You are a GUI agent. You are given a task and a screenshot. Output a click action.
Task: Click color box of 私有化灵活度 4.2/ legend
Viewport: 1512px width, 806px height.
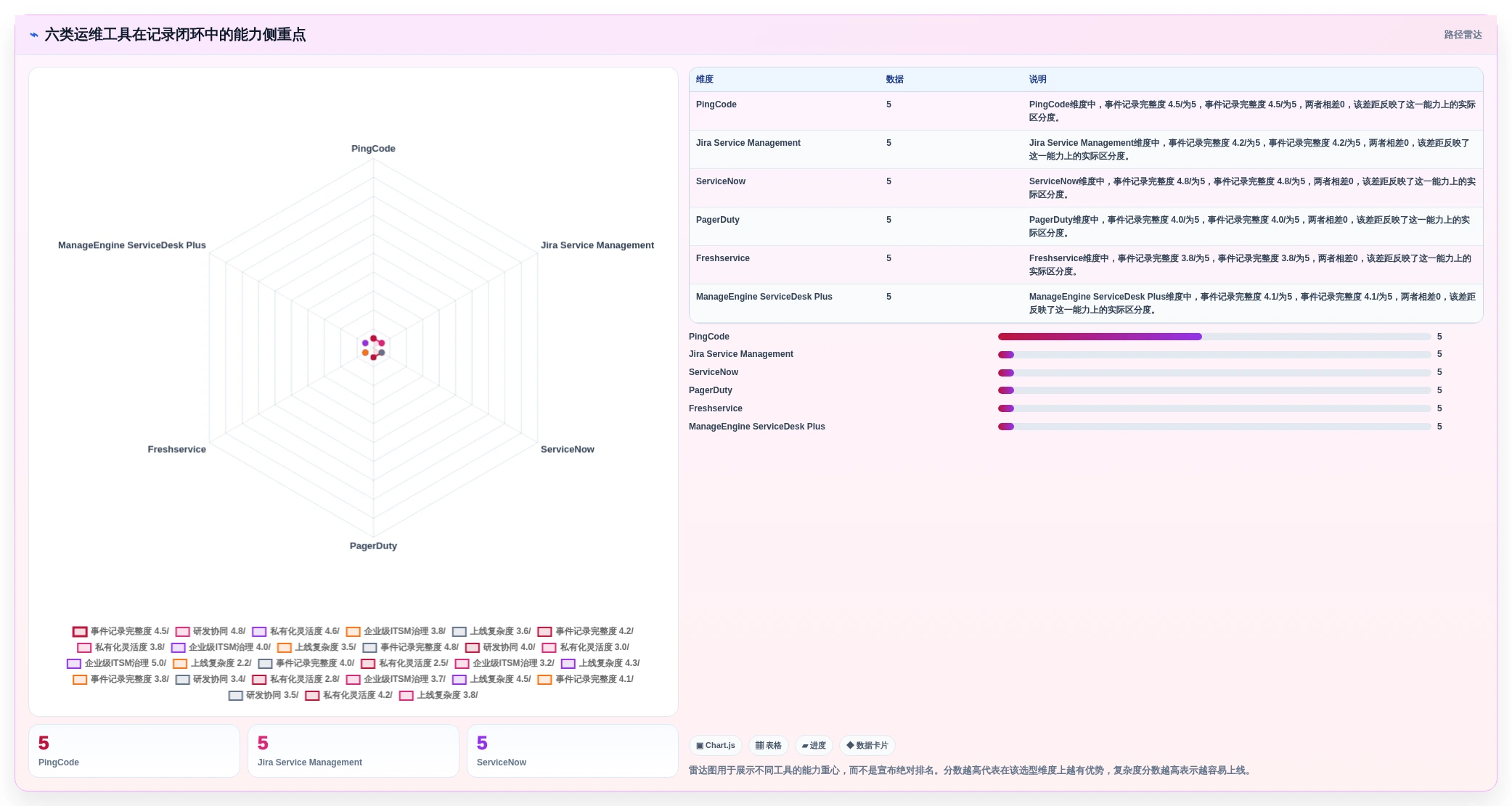313,696
